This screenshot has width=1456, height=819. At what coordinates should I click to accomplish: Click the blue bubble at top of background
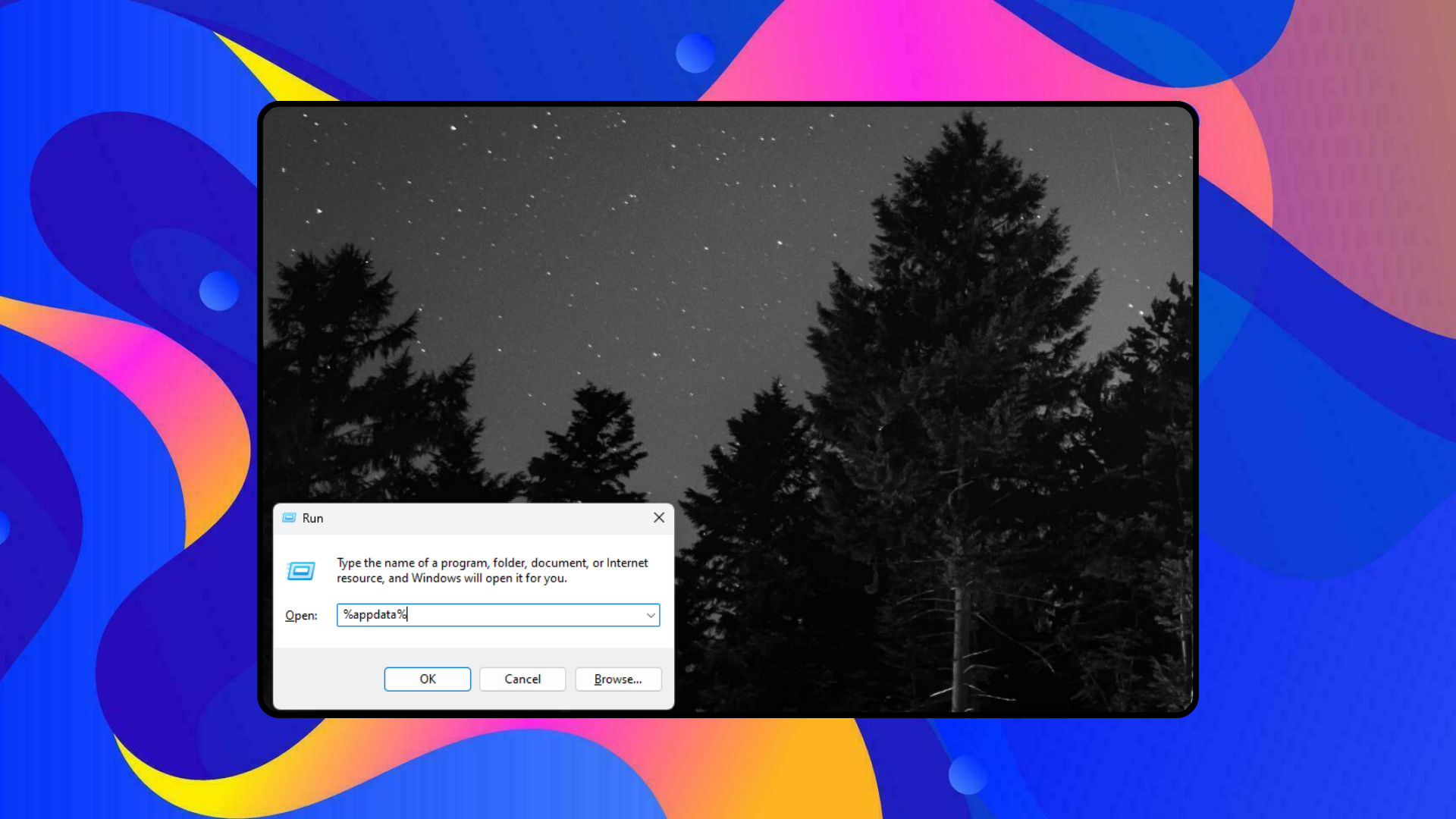coord(695,53)
